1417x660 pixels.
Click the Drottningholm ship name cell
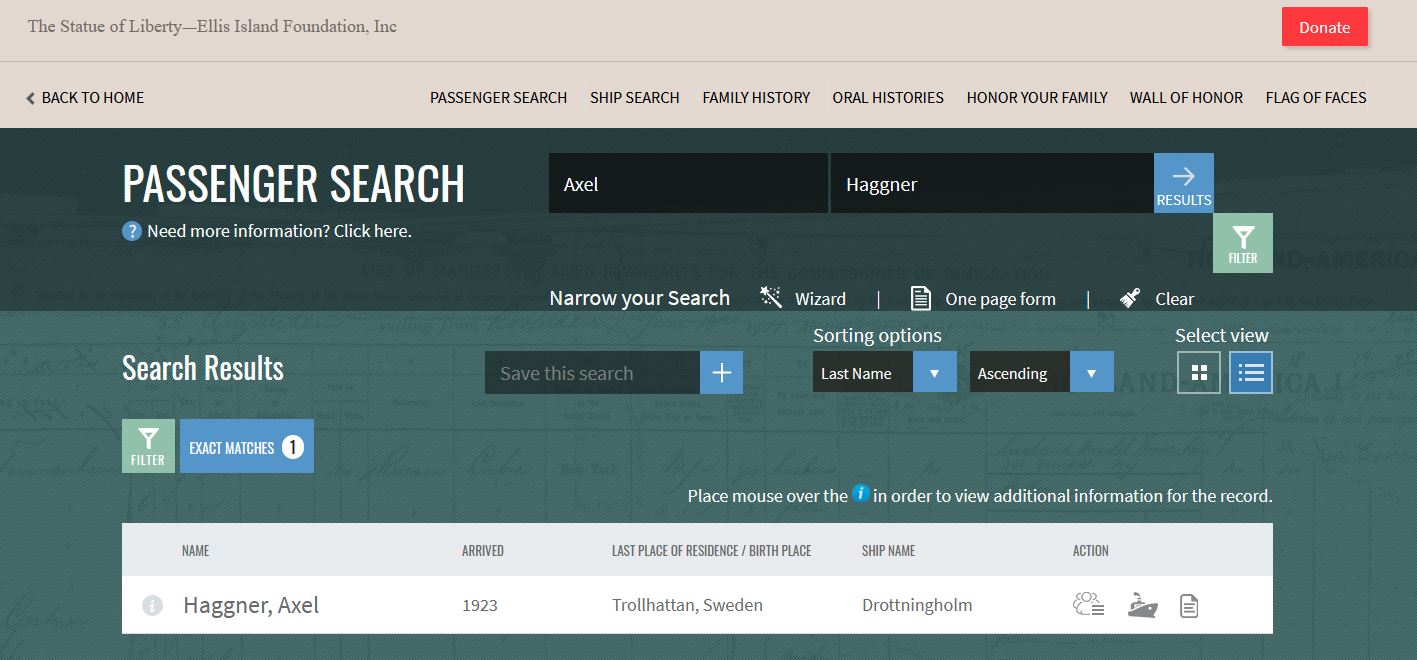[917, 605]
